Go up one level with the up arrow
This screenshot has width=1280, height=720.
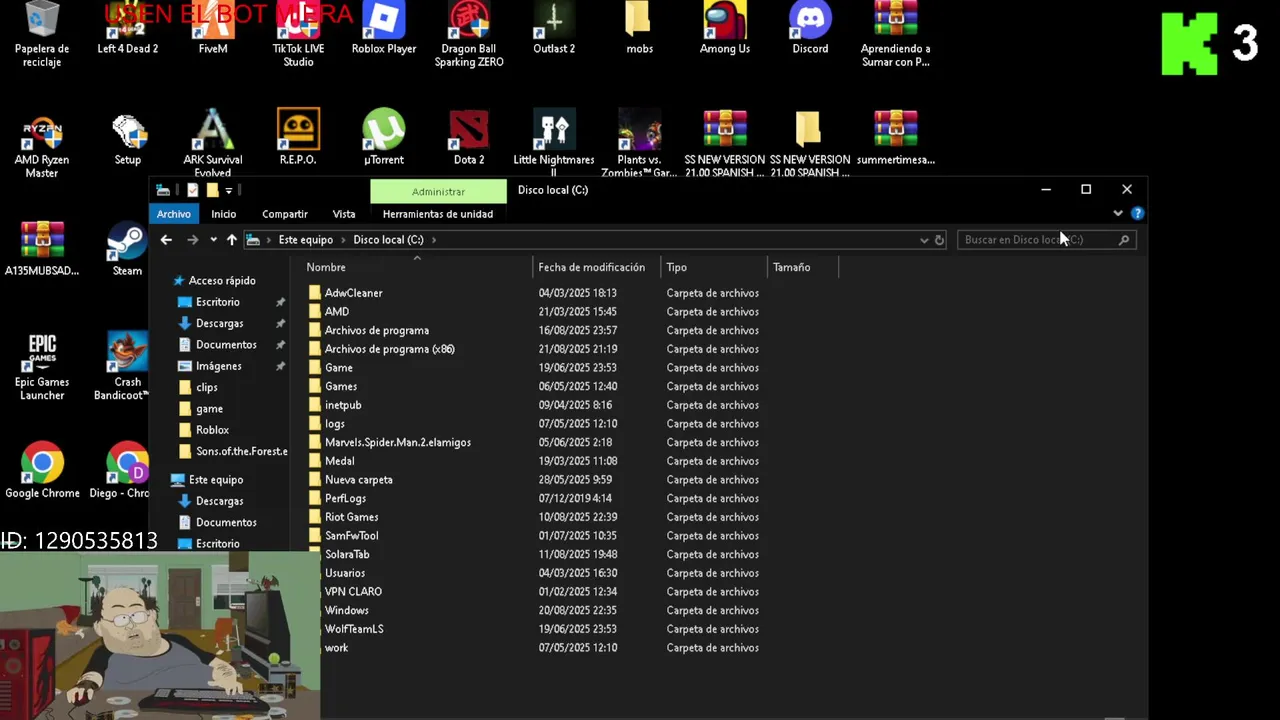tap(231, 240)
